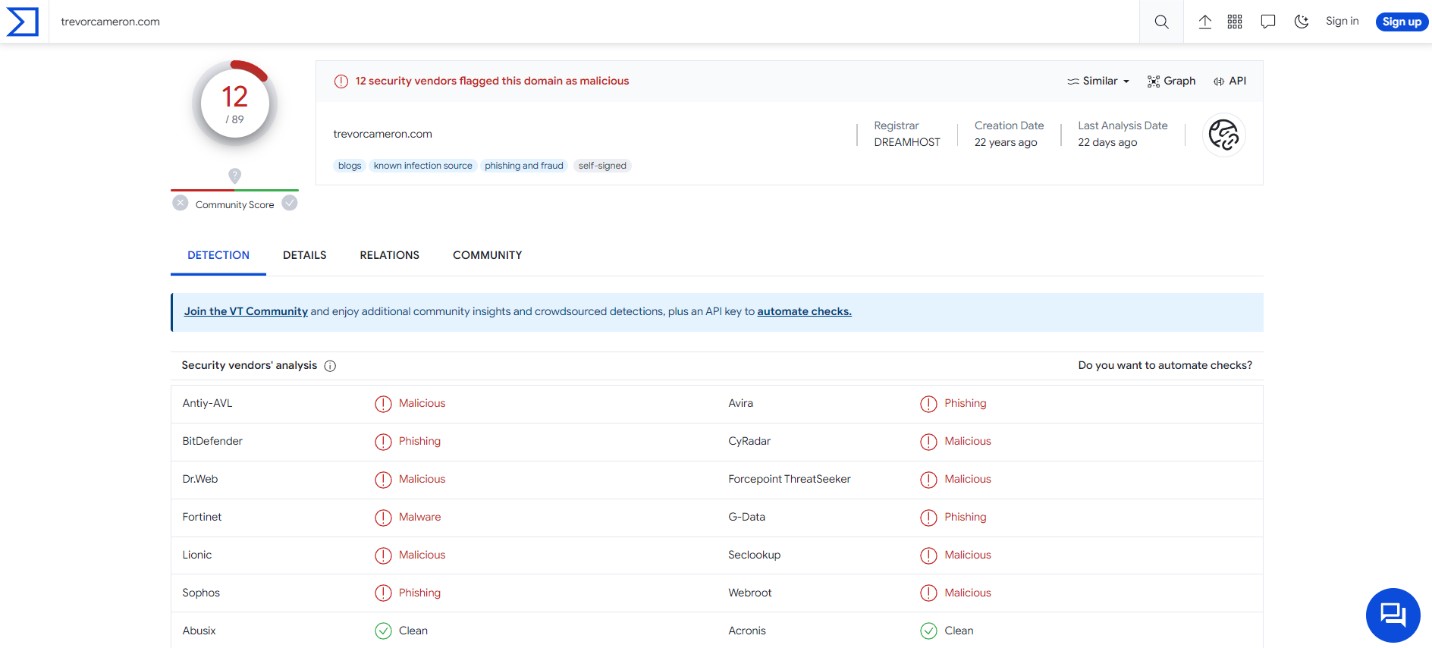
Task: Open the apps grid icon
Action: tap(1235, 22)
